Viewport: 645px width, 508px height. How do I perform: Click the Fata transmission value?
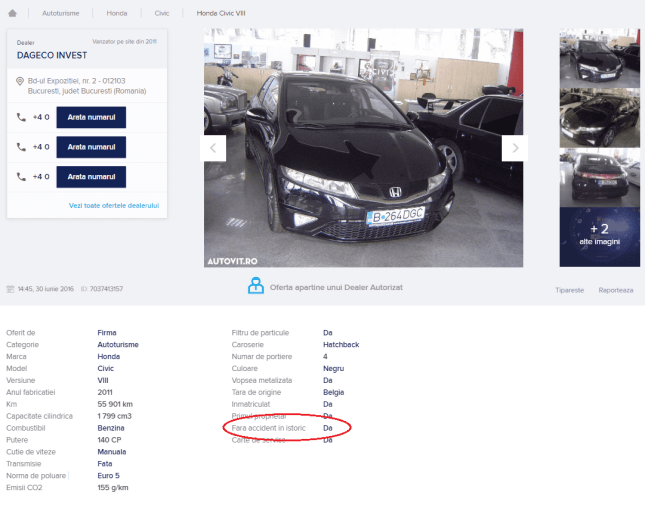(105, 464)
